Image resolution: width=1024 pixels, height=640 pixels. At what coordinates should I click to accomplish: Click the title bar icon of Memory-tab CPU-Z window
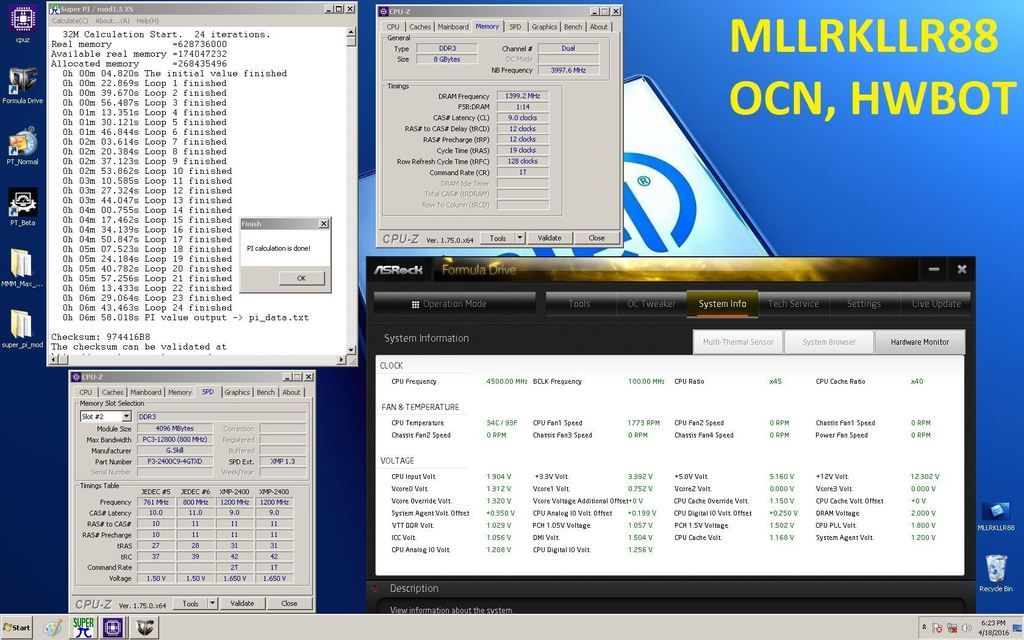point(383,12)
